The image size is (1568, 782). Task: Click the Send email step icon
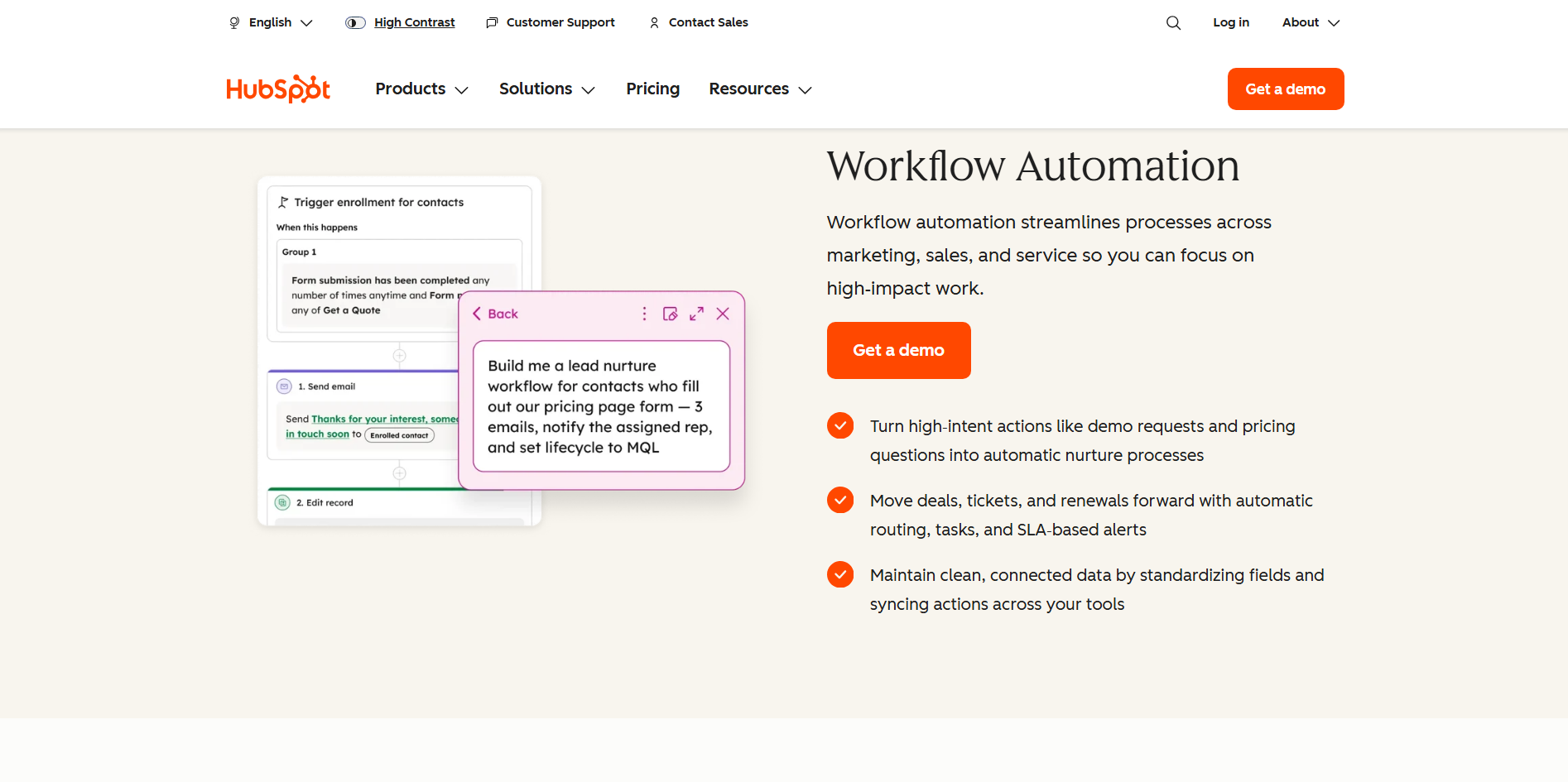[284, 386]
